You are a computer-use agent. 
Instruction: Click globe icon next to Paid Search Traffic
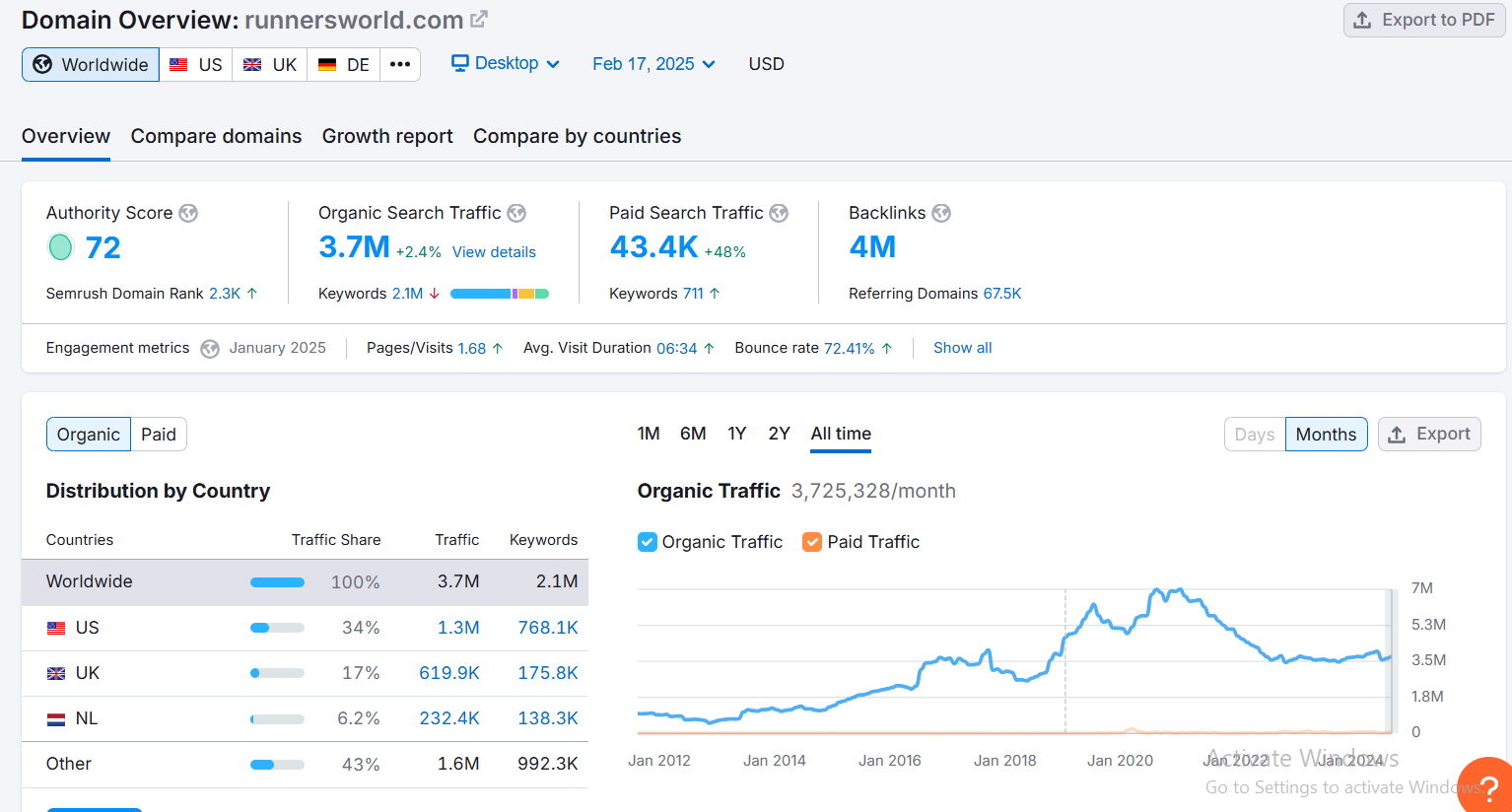(x=779, y=213)
